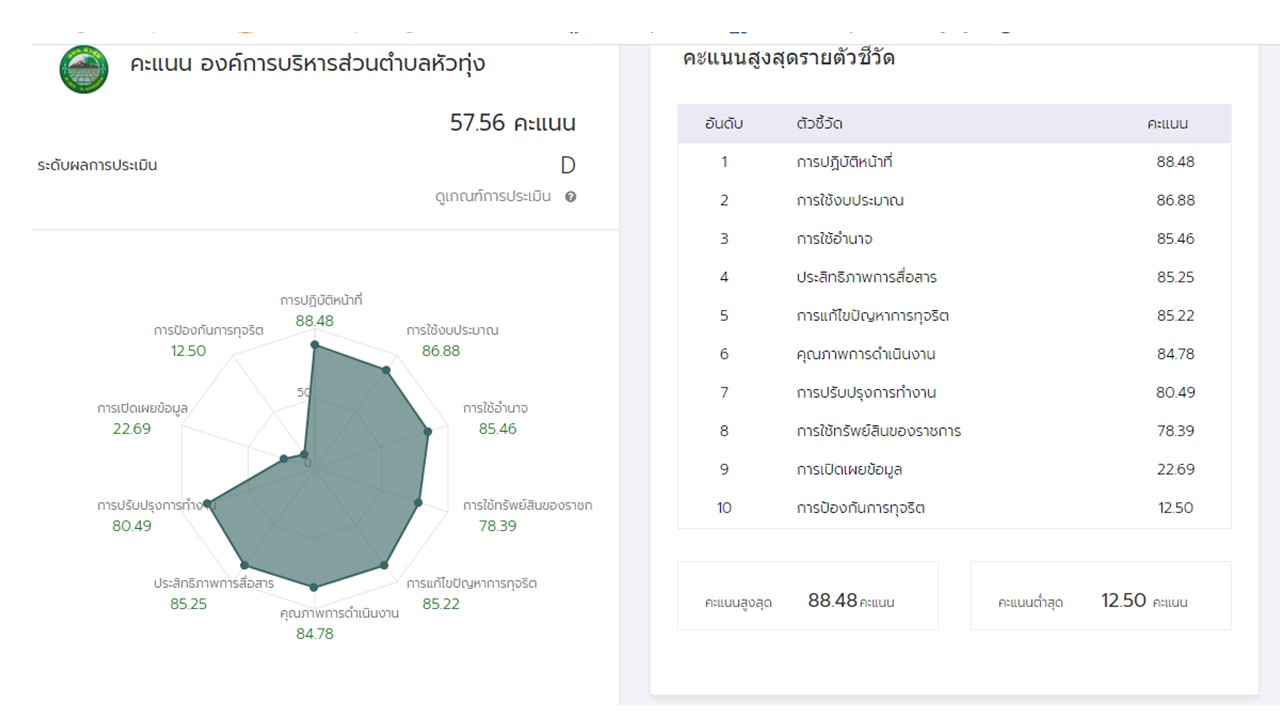Click radar label ประสิทธิภาพการสื่อสาร
This screenshot has height=720, width=1280.
click(214, 583)
